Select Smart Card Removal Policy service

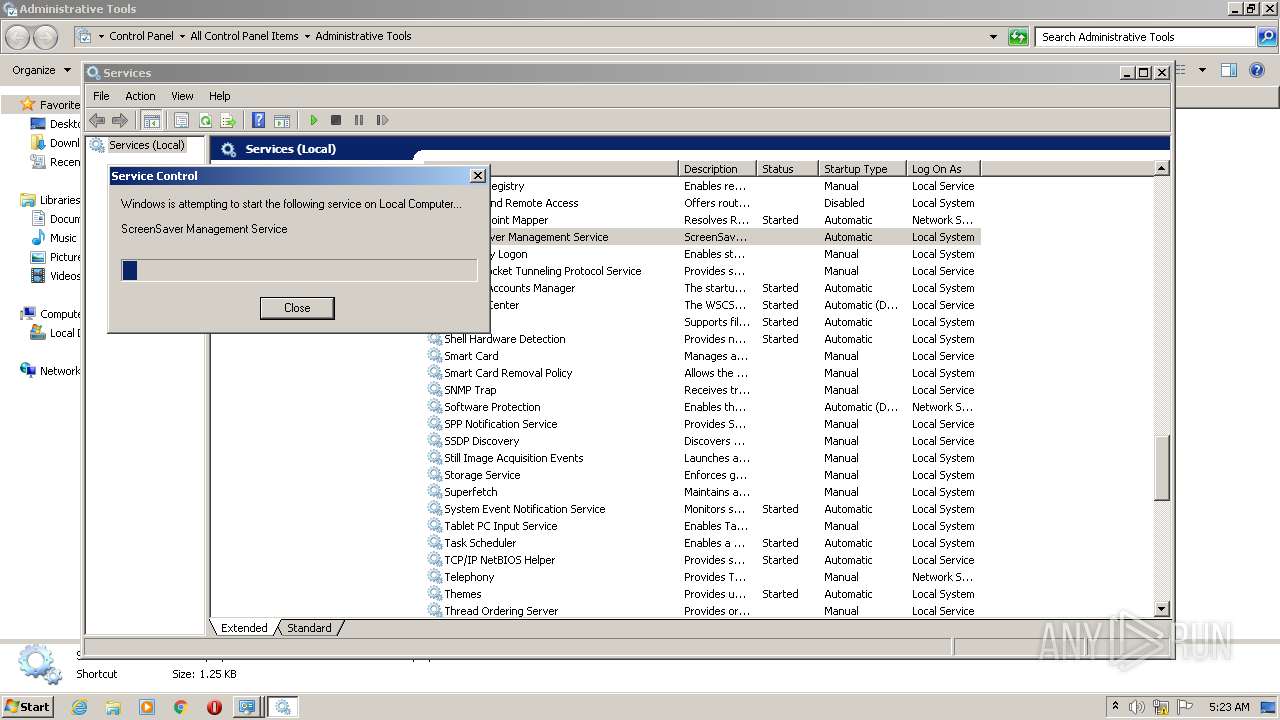703,373
